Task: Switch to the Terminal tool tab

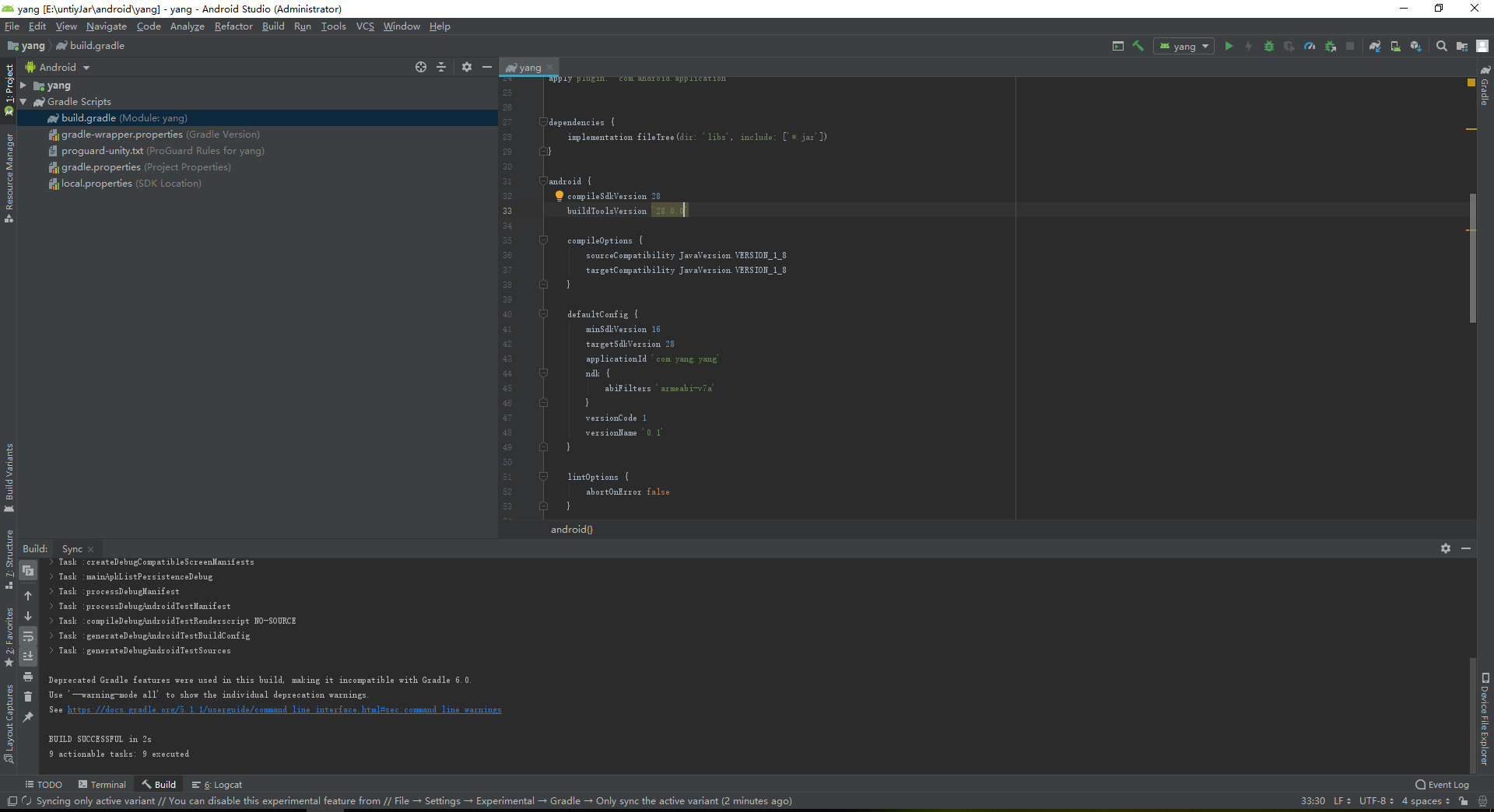Action: 102,785
